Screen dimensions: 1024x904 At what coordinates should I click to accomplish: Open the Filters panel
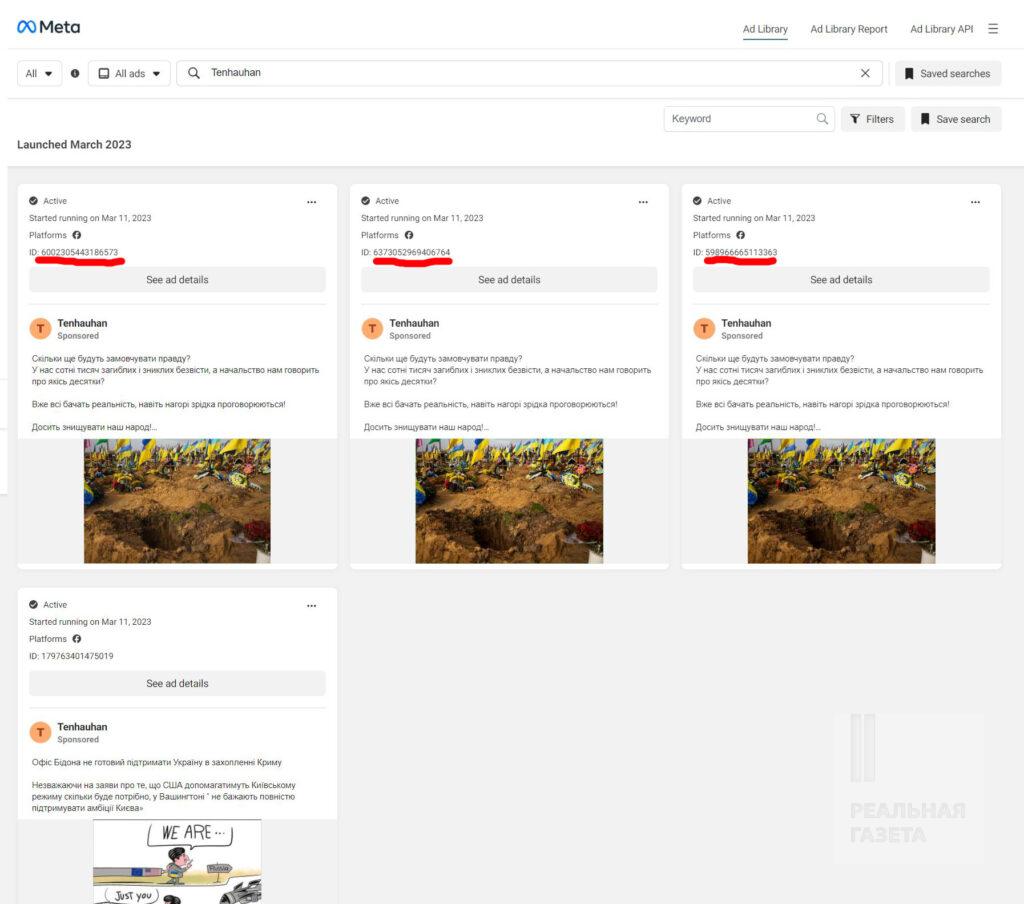(872, 119)
